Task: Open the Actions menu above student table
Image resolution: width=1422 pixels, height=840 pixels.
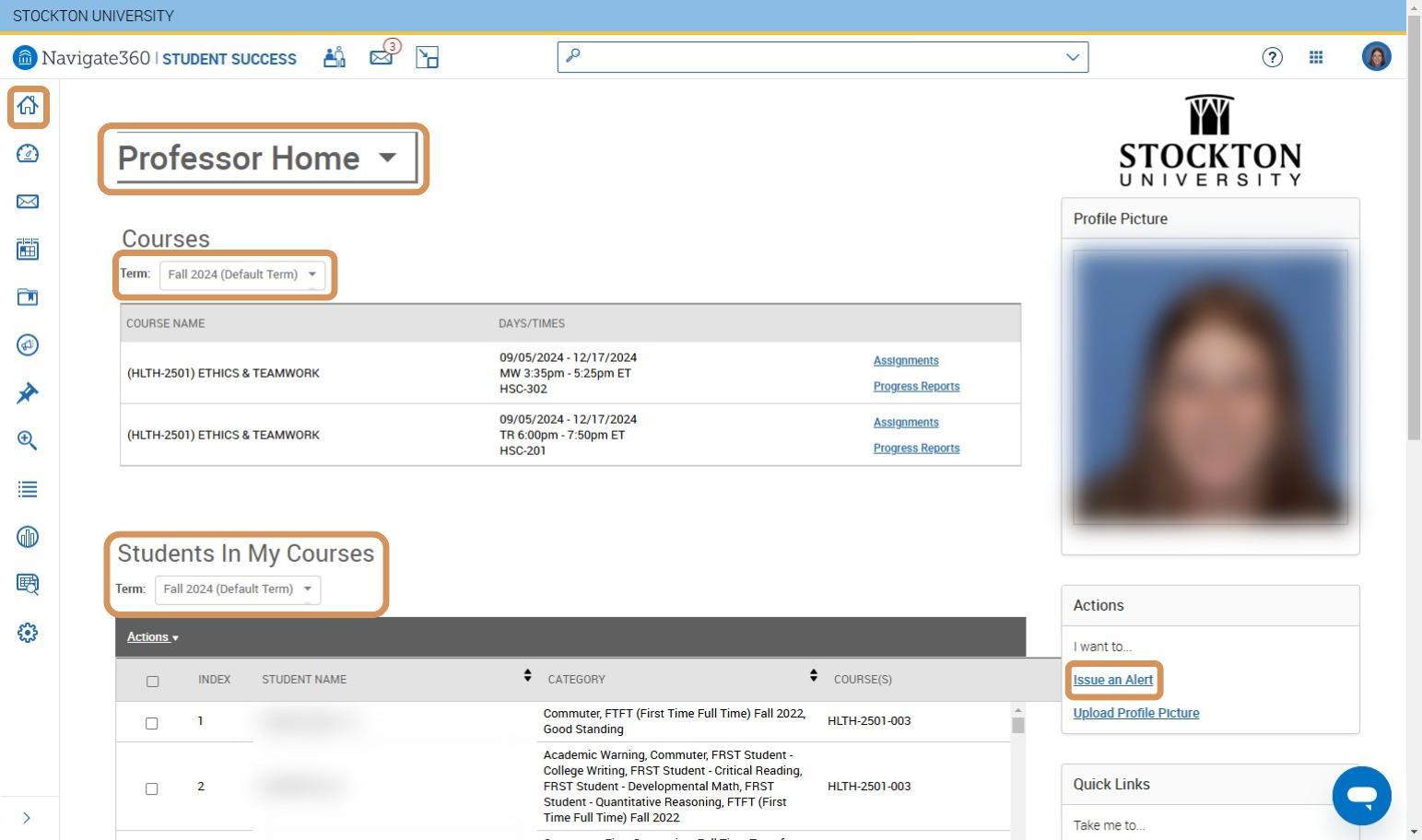Action: (x=153, y=637)
